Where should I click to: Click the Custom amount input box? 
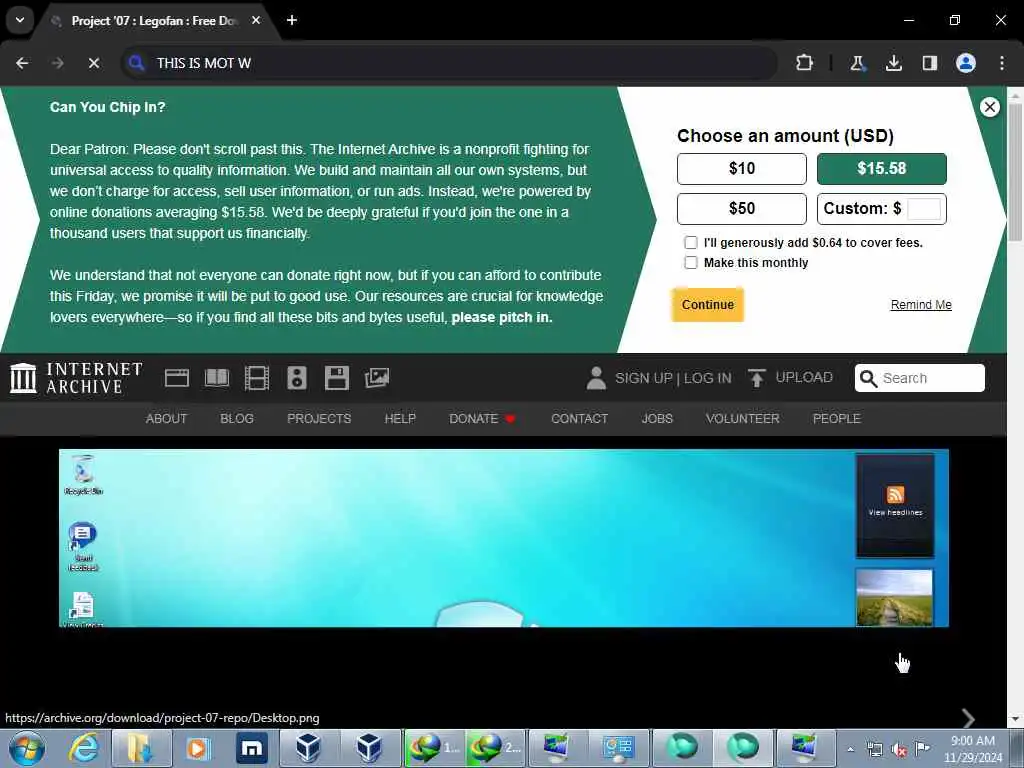coord(924,209)
